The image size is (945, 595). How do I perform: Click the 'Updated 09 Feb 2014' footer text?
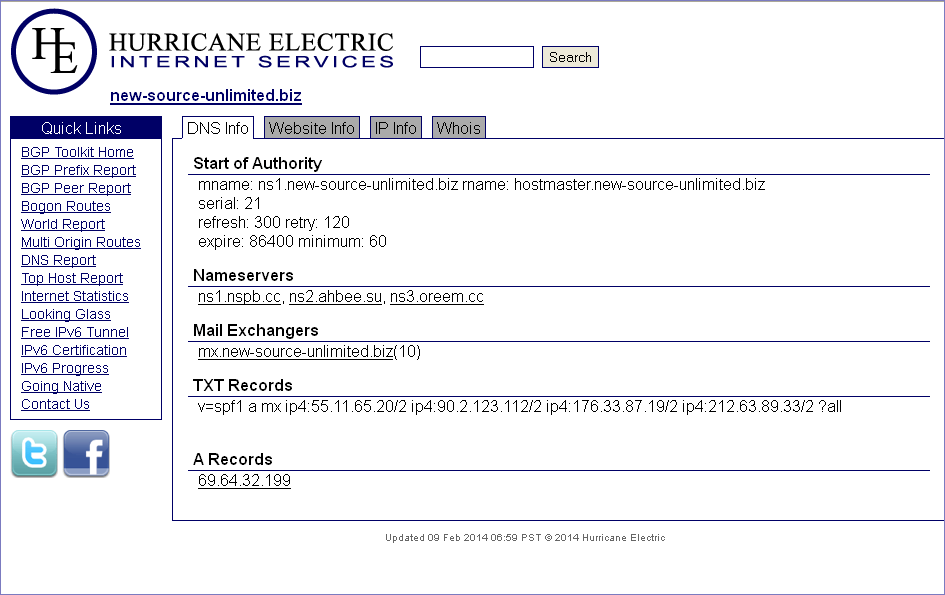click(525, 538)
